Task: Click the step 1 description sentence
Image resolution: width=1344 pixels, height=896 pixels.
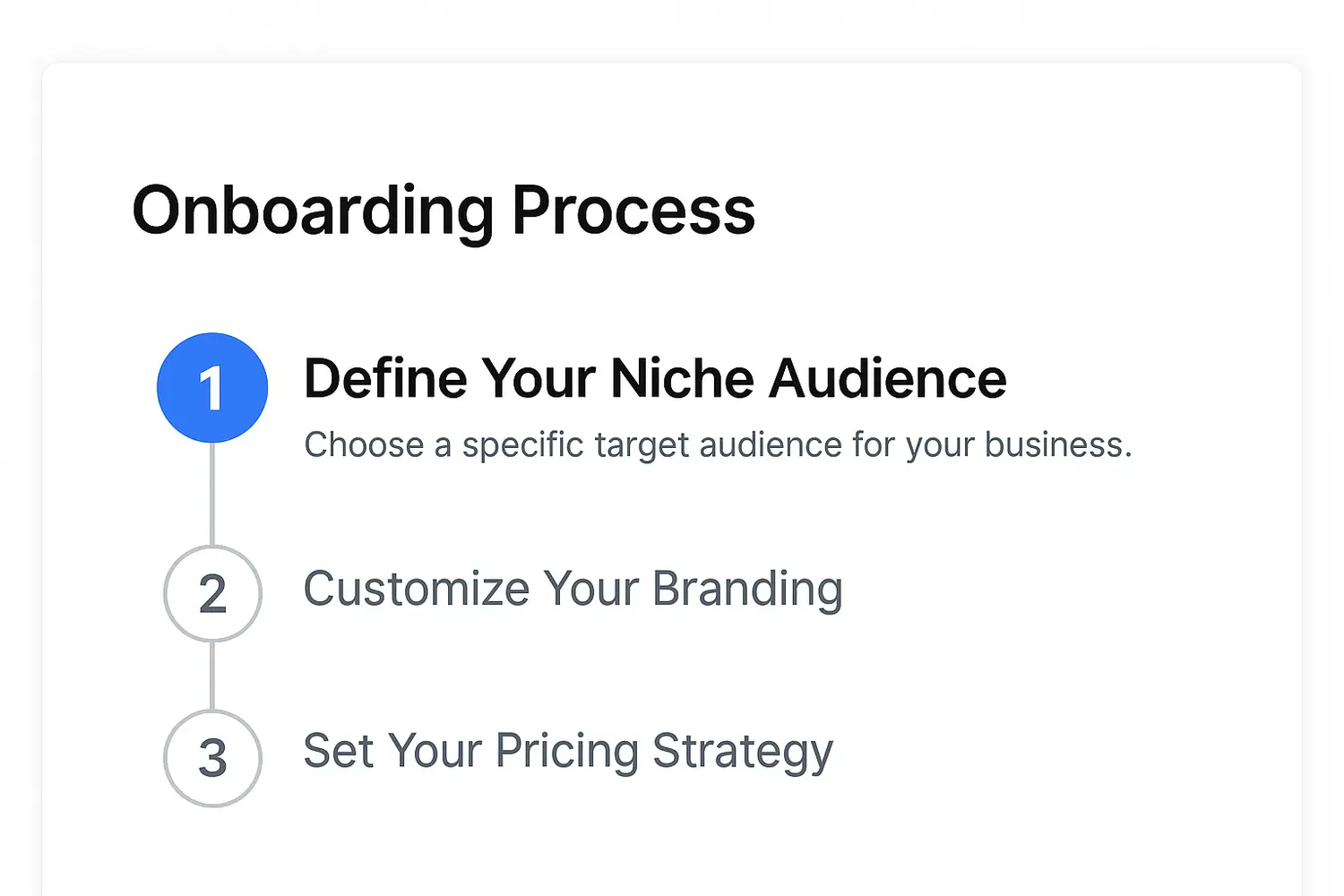Action: pyautogui.click(x=718, y=444)
